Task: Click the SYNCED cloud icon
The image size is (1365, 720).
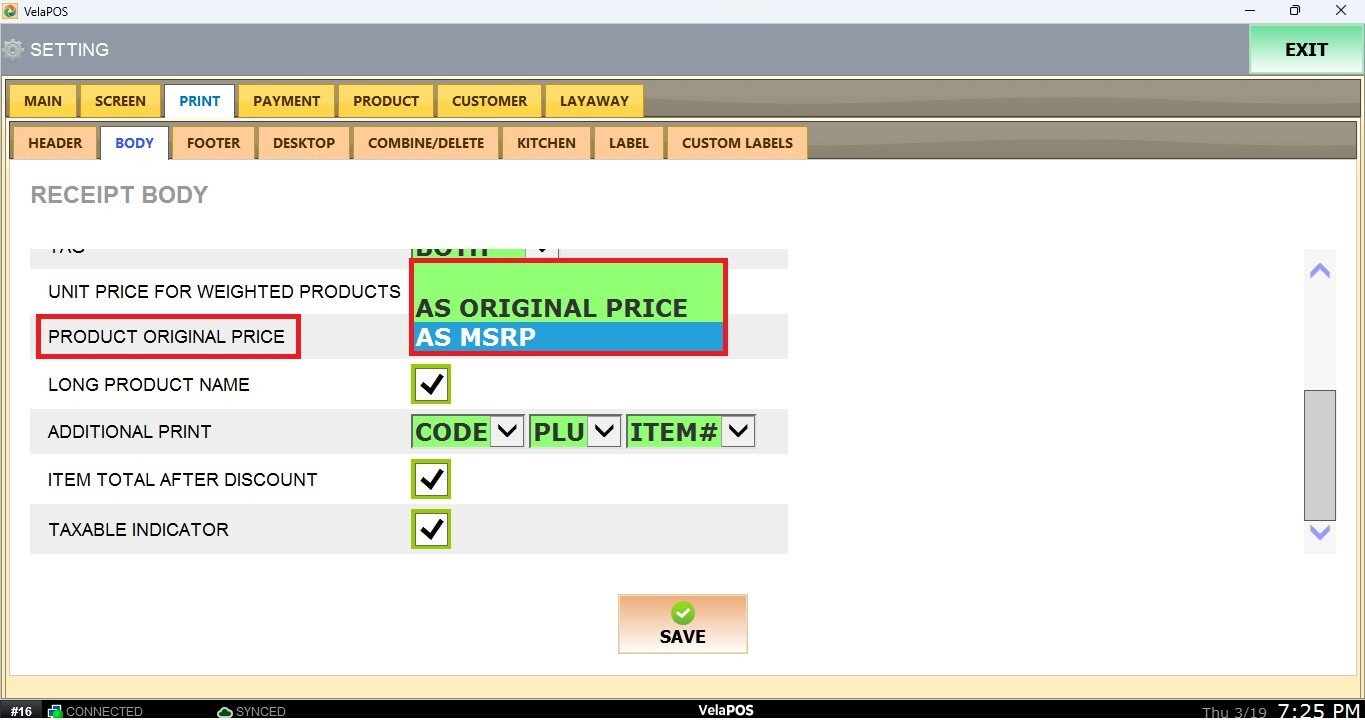Action: (x=225, y=711)
